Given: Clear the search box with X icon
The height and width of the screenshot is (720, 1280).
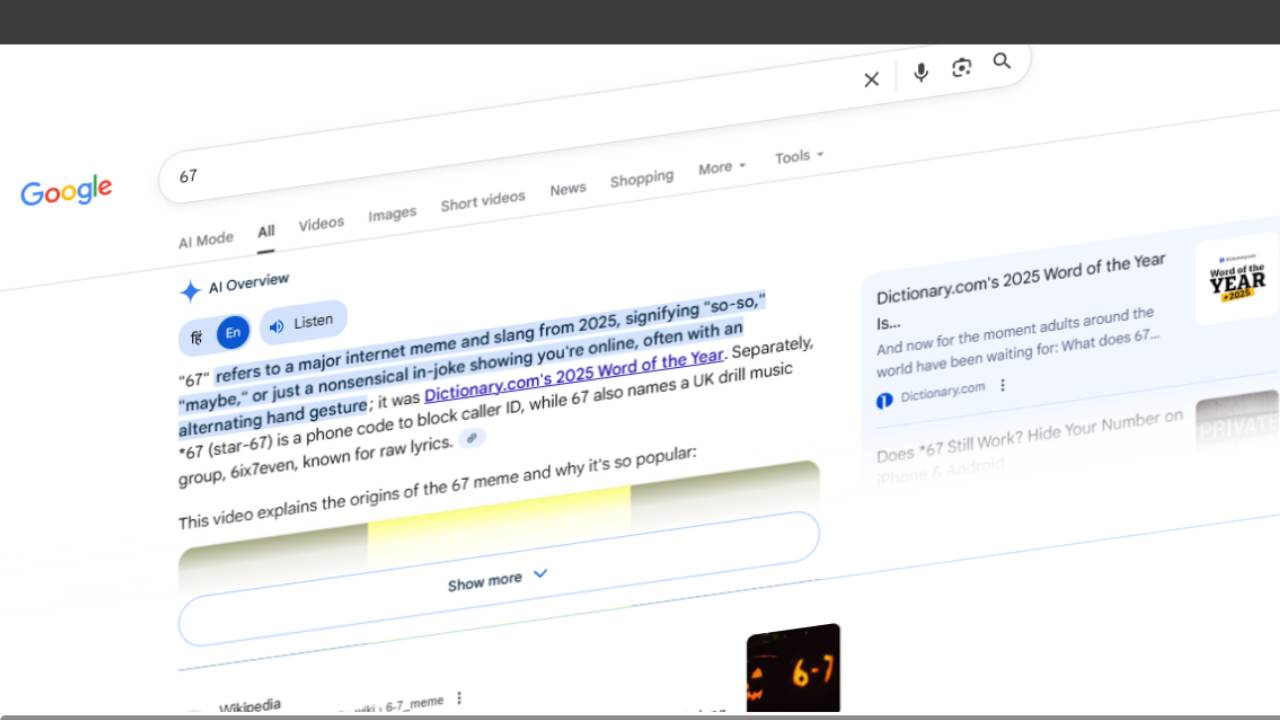Looking at the screenshot, I should 871,80.
